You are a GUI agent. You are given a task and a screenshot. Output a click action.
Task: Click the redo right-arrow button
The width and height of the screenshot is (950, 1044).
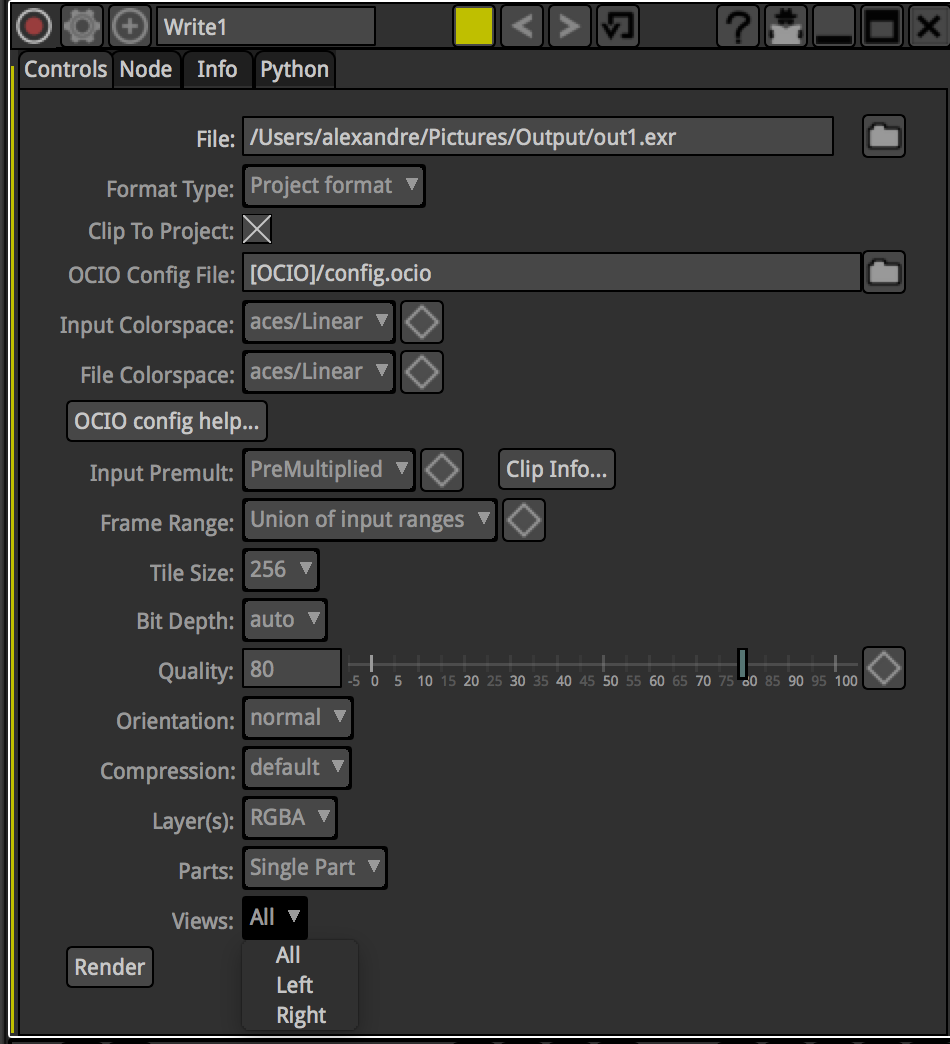coord(569,26)
